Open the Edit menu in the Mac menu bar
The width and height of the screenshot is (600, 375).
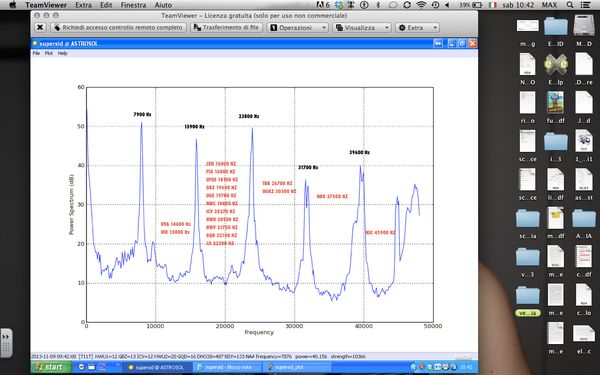[106, 5]
